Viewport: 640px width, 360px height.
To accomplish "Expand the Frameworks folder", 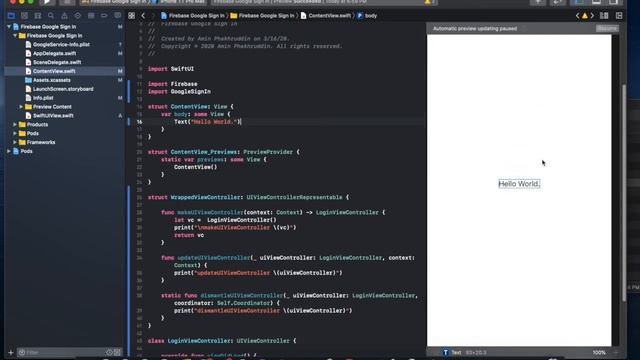I will [x=15, y=142].
